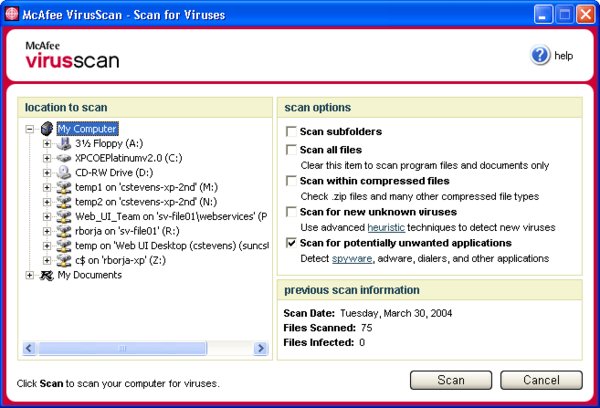Uncheck Scan for potentially unwanted applications
The width and height of the screenshot is (600, 408).
point(291,243)
